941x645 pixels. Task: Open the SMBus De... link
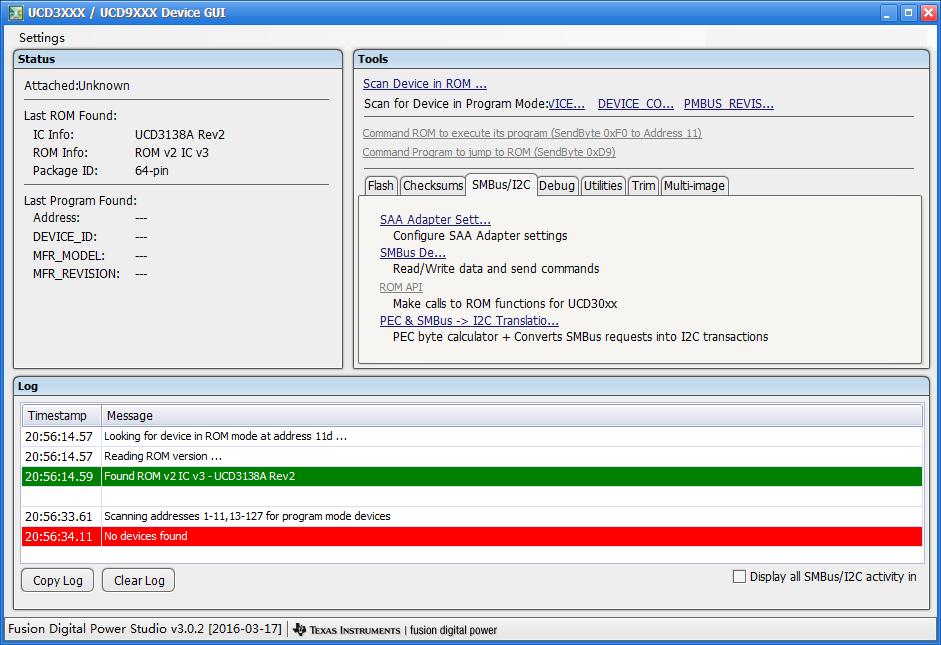coord(412,253)
